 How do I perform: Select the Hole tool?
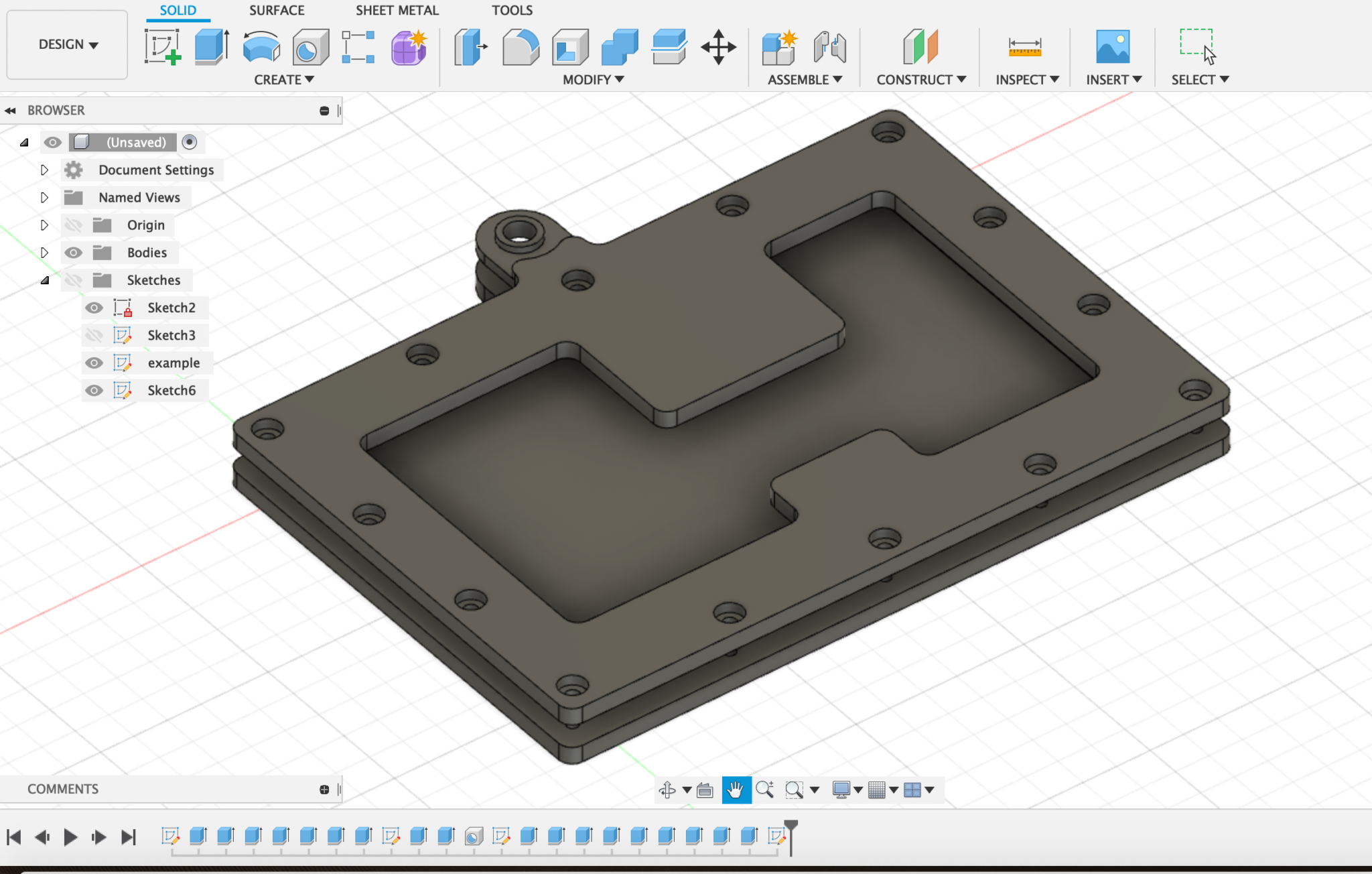(310, 47)
